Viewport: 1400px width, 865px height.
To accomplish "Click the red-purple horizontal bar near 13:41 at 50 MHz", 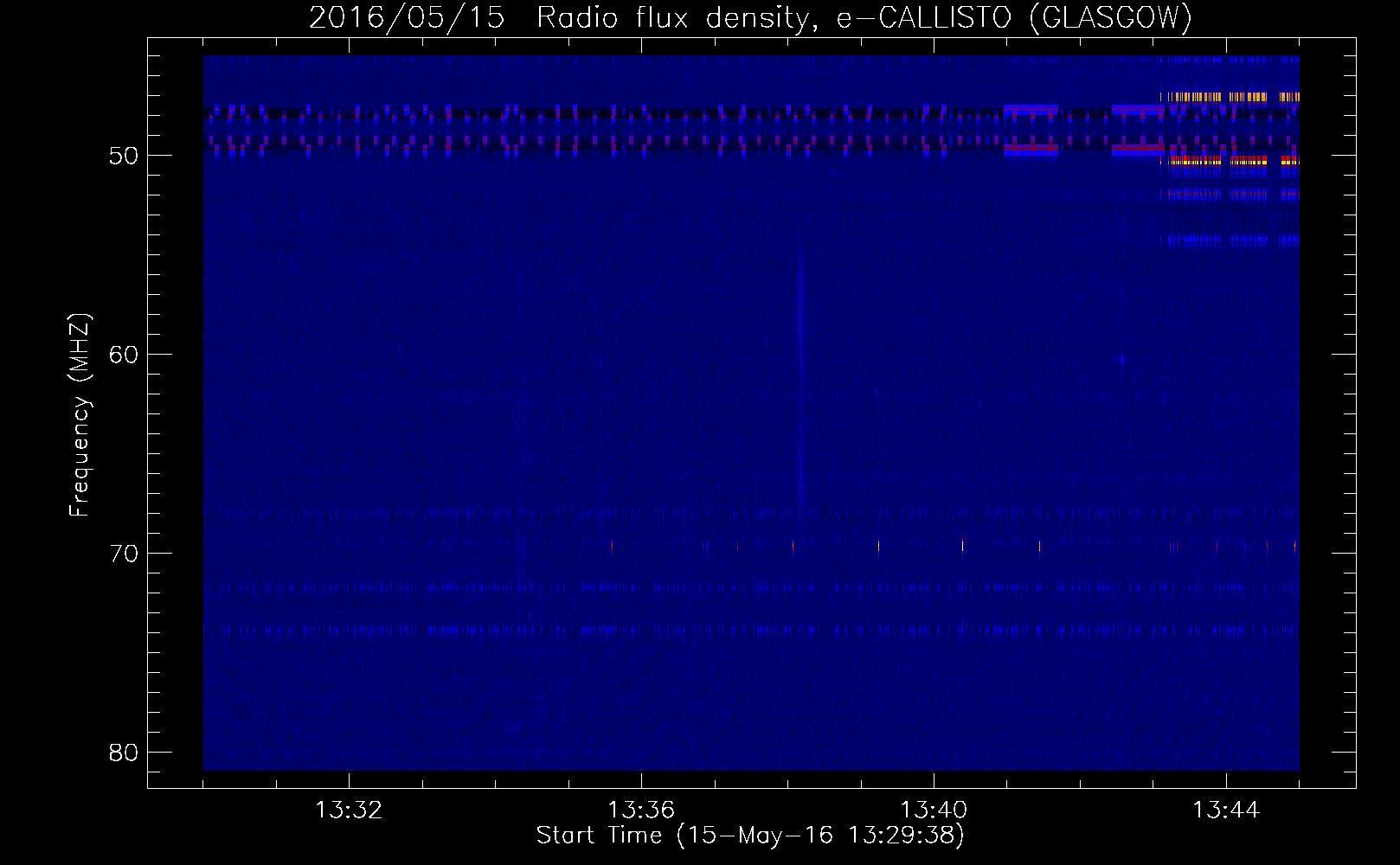I will point(1031,150).
